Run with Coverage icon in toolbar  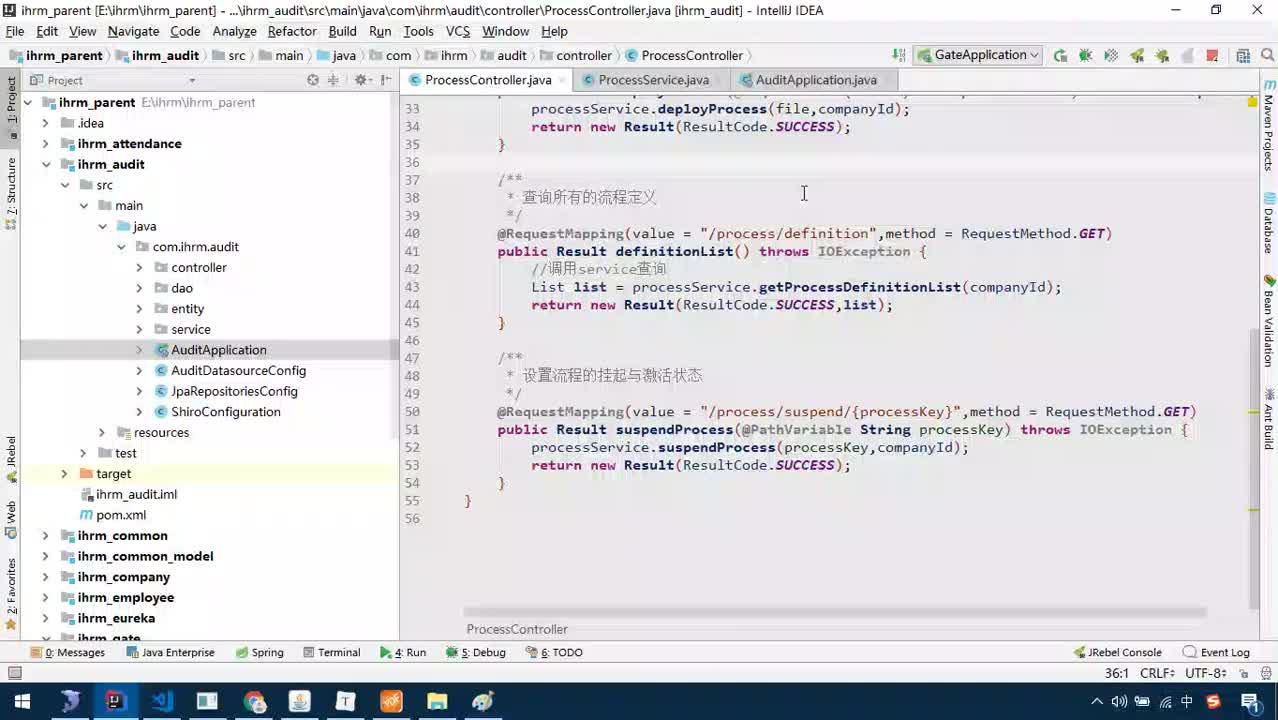(1111, 56)
